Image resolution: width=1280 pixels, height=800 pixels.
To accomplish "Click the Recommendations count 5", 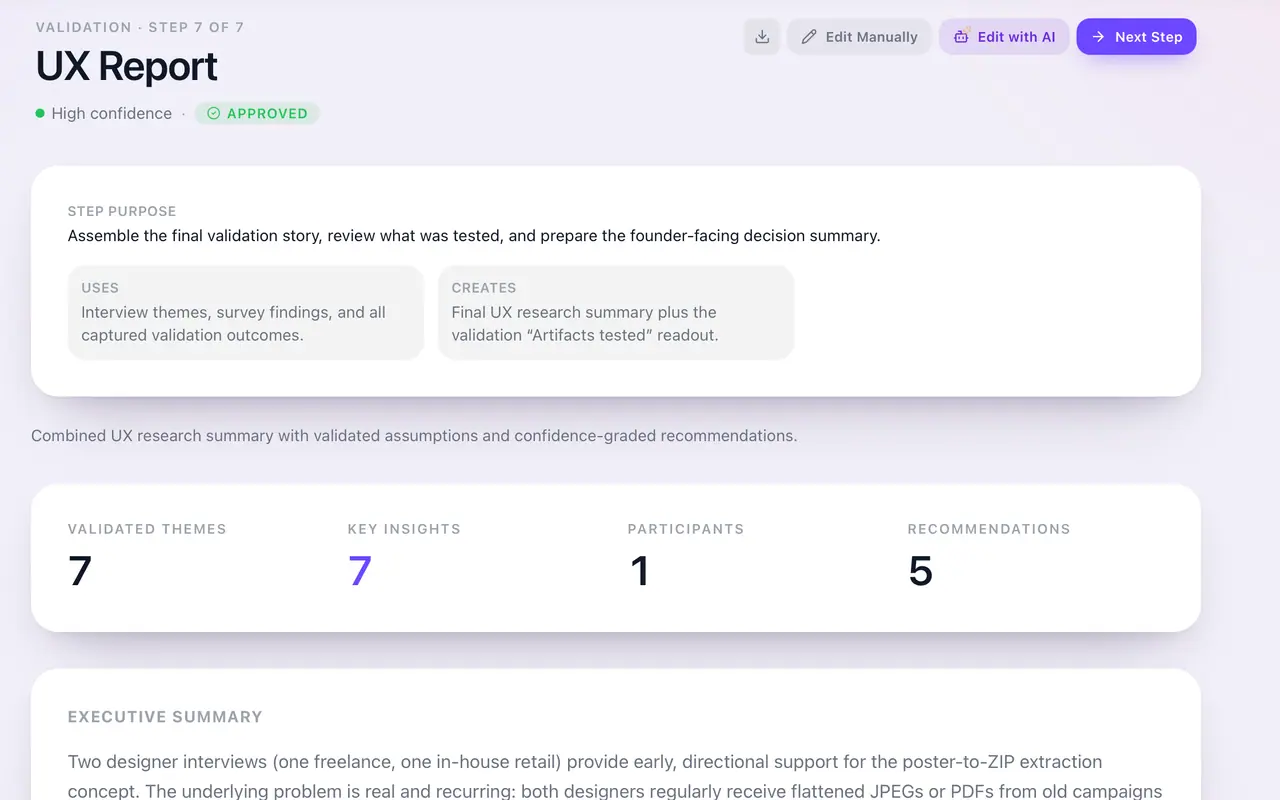I will click(x=920, y=571).
